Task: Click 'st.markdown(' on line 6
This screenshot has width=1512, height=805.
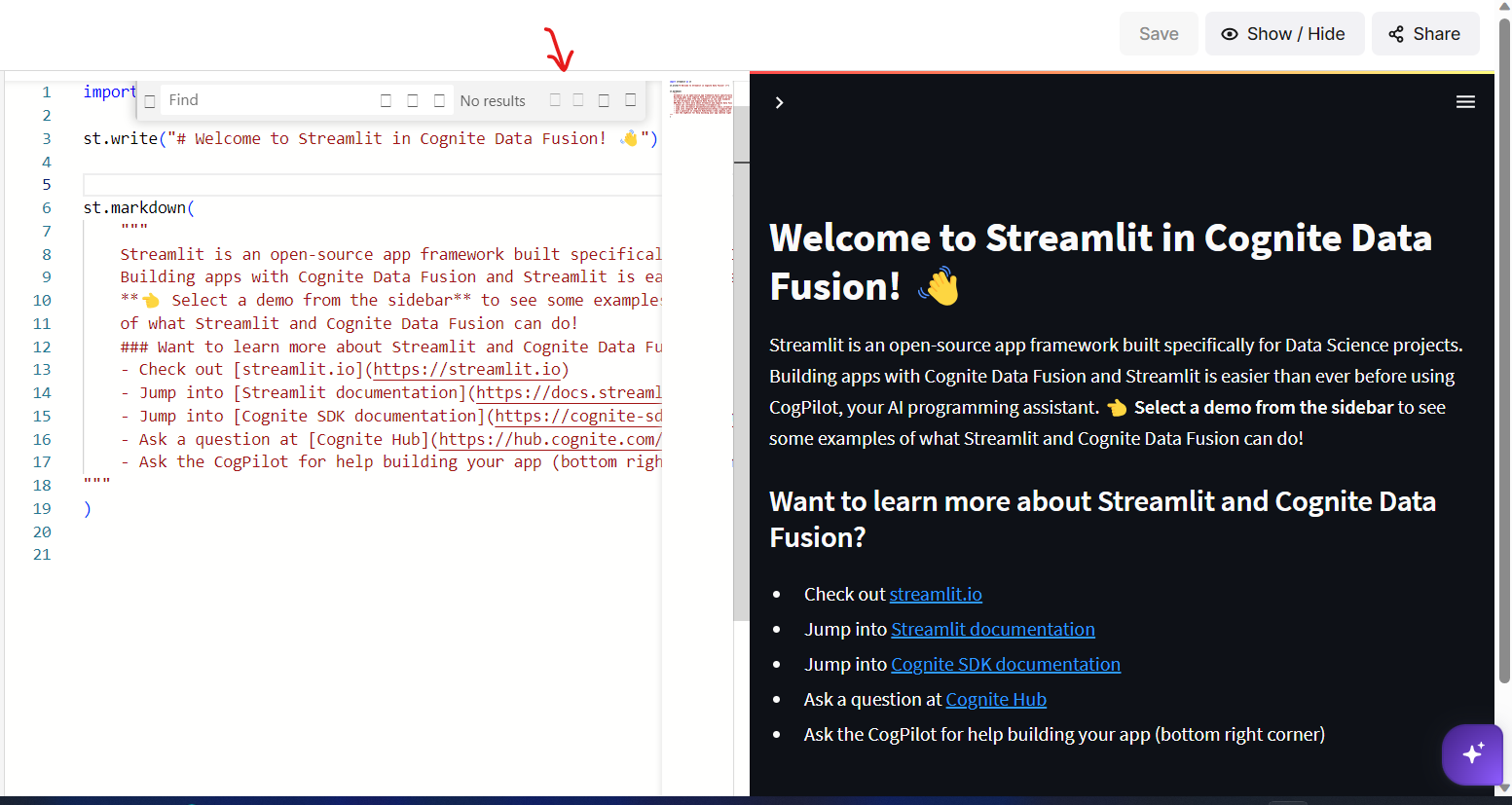Action: [x=139, y=208]
